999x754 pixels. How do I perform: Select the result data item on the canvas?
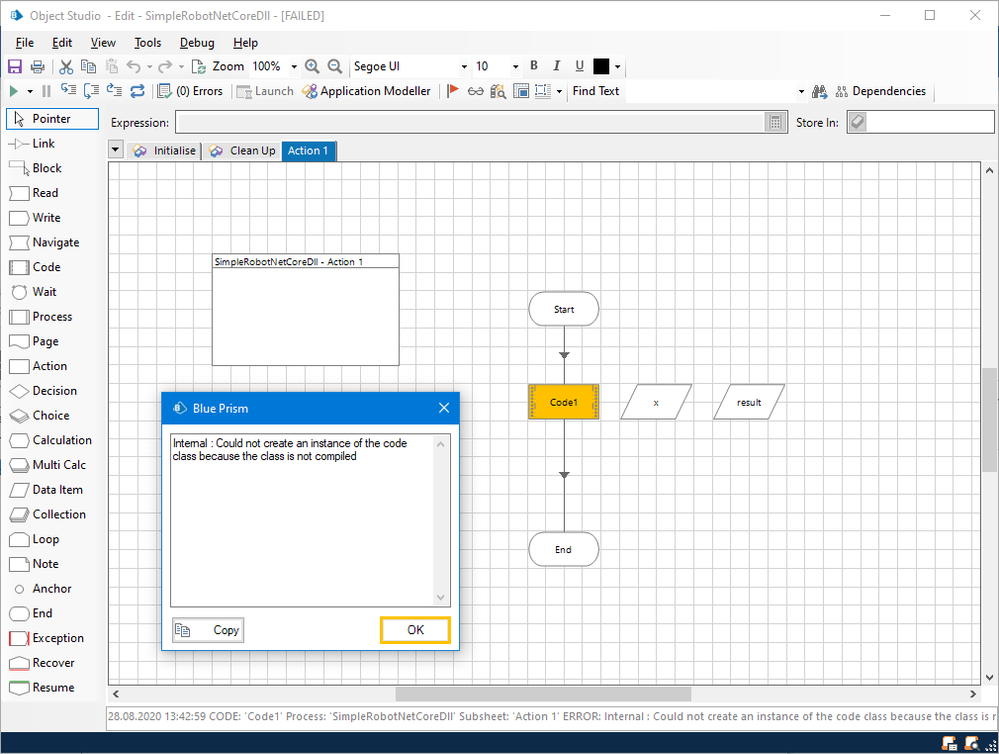pos(749,402)
